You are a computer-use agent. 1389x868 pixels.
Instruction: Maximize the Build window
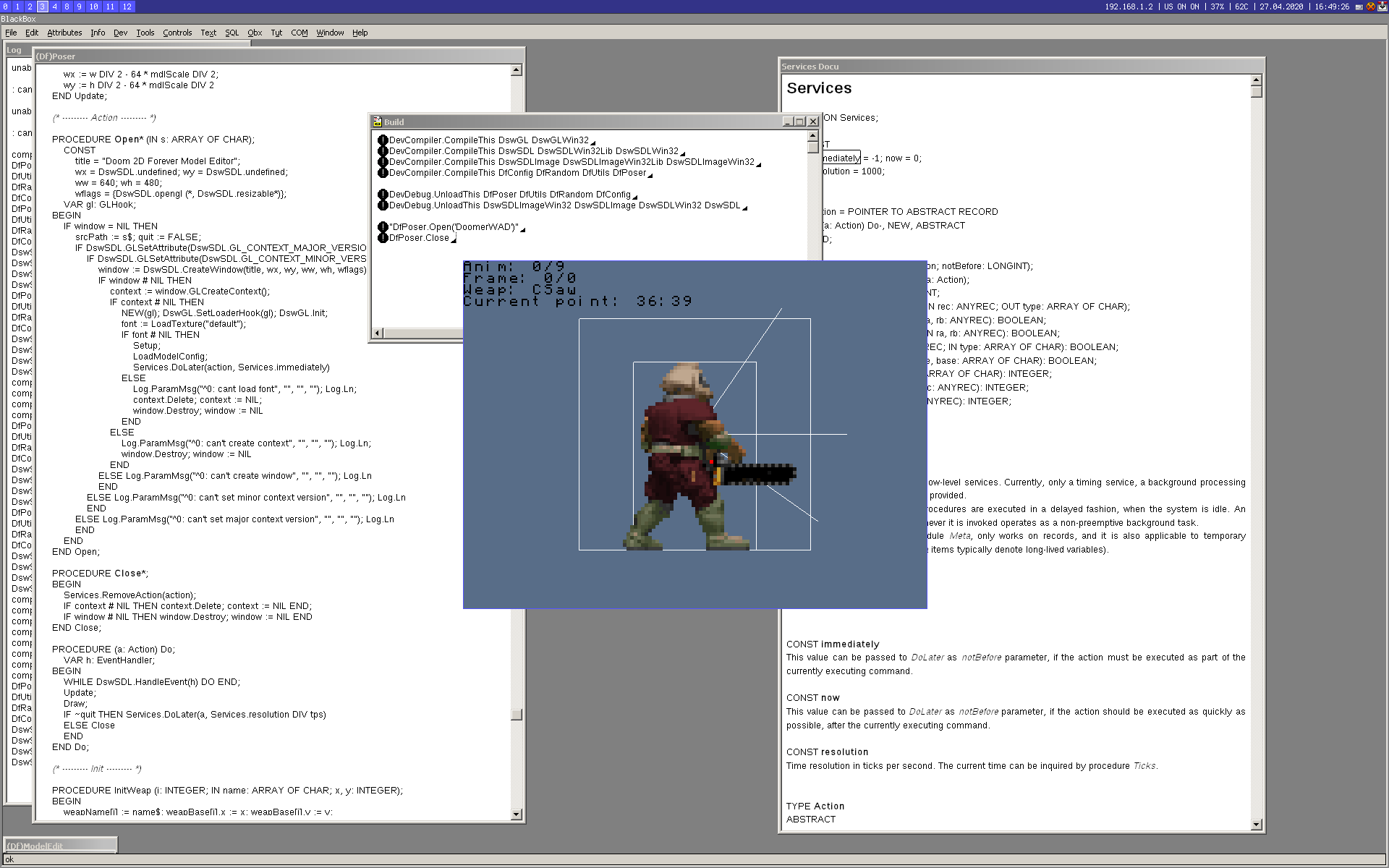coord(800,122)
